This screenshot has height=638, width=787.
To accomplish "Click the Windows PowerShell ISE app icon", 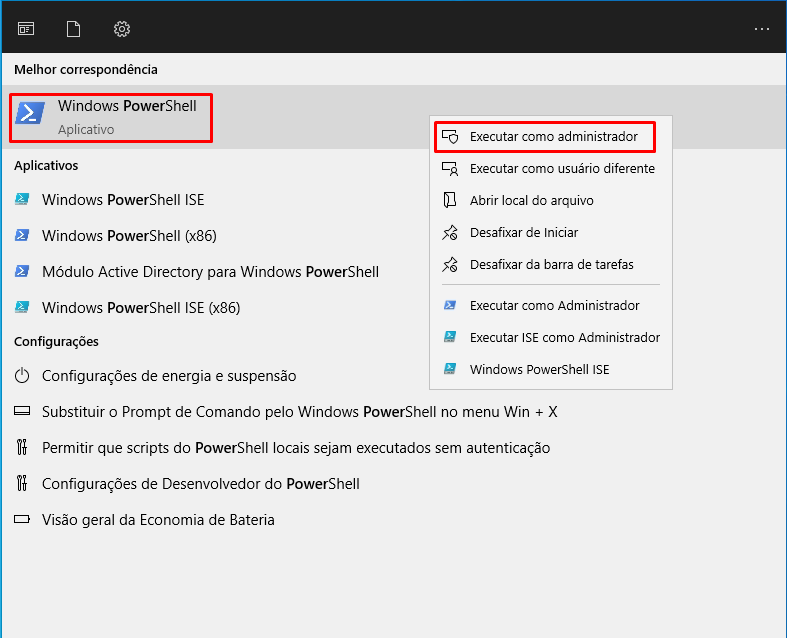I will (22, 200).
